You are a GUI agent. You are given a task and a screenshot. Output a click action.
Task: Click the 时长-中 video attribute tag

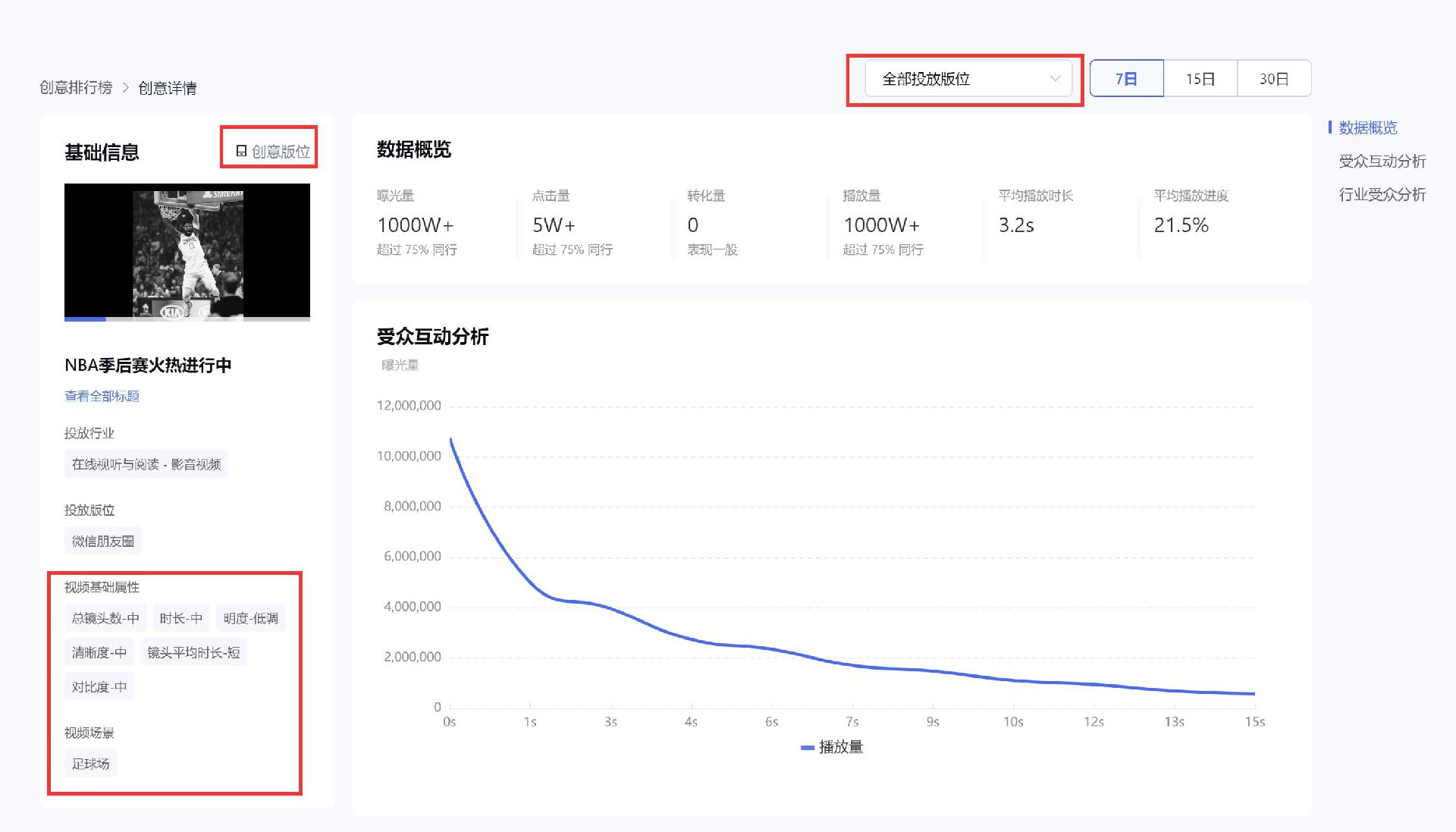181,617
